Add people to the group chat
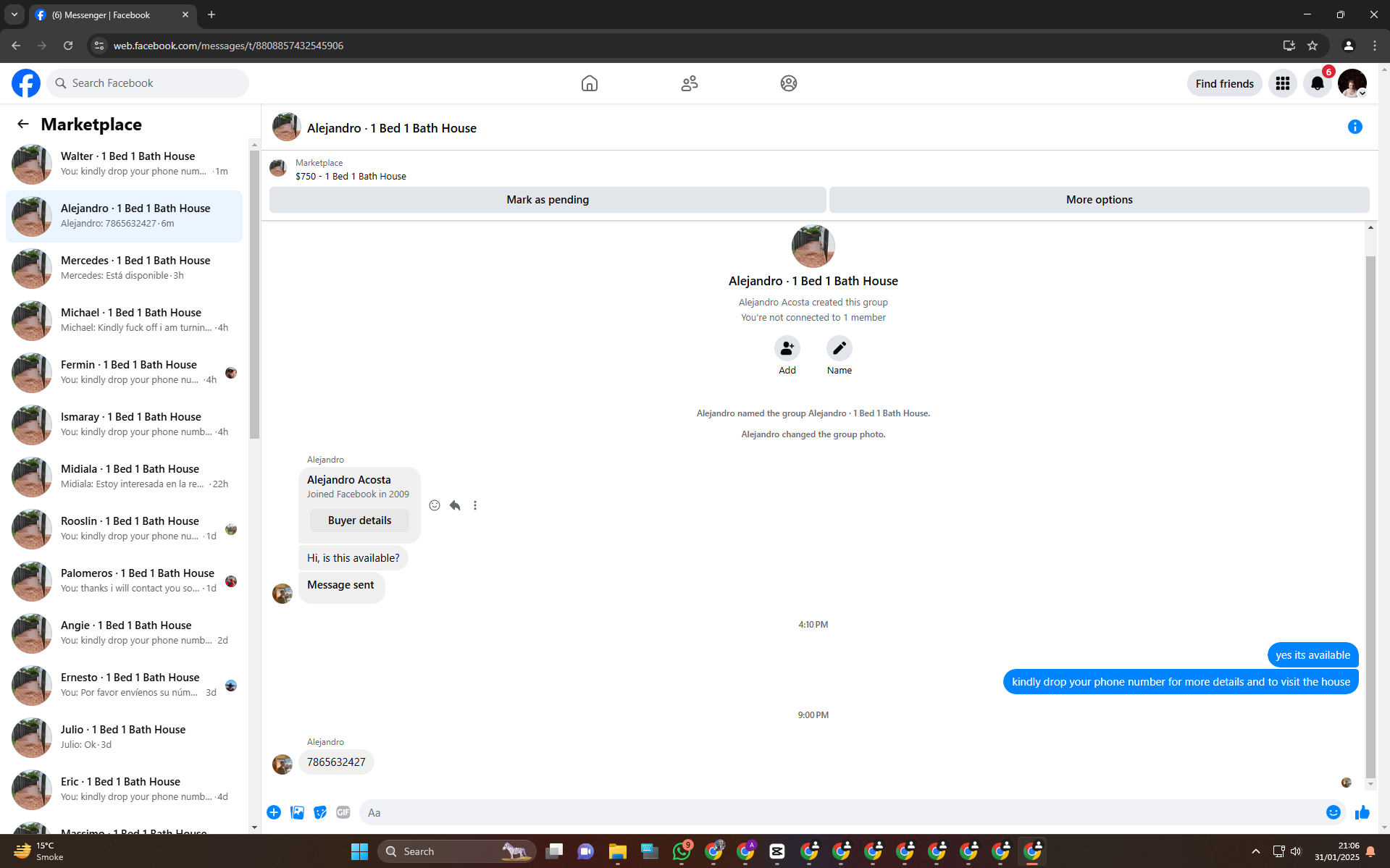The width and height of the screenshot is (1390, 868). (787, 348)
